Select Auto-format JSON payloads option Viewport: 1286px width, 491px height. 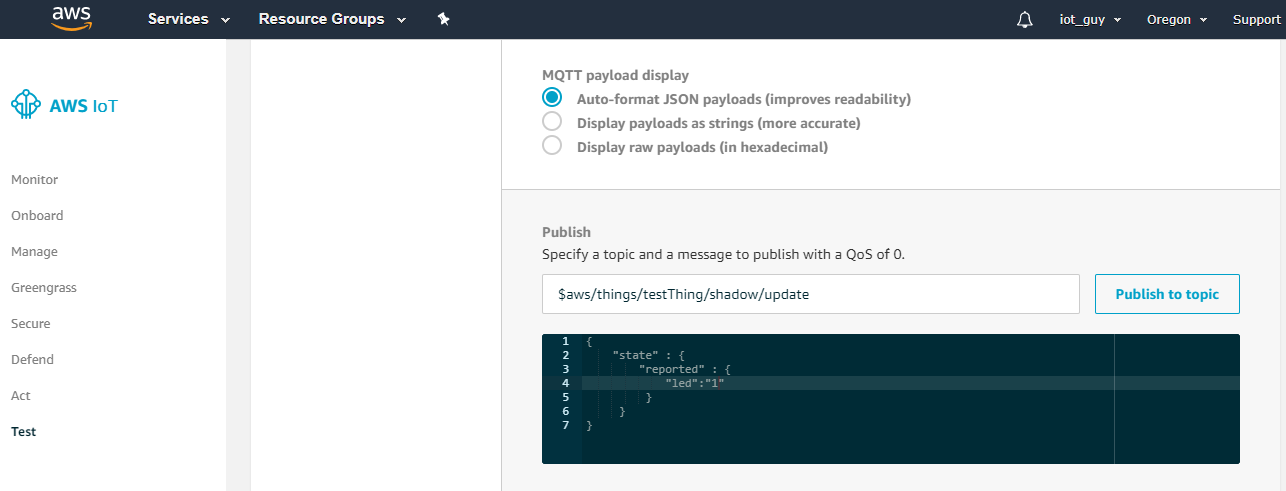(552, 99)
